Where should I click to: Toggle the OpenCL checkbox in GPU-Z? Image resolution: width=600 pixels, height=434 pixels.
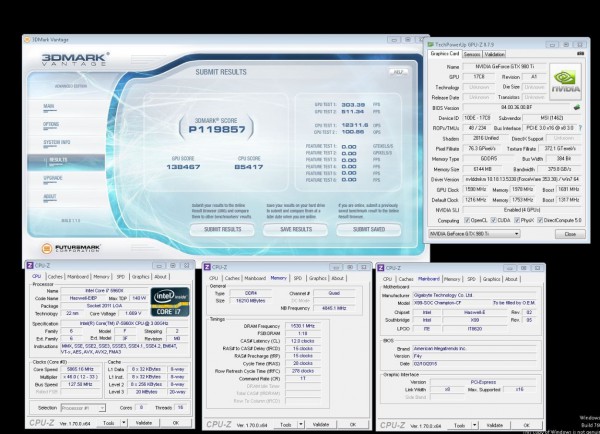coord(467,220)
